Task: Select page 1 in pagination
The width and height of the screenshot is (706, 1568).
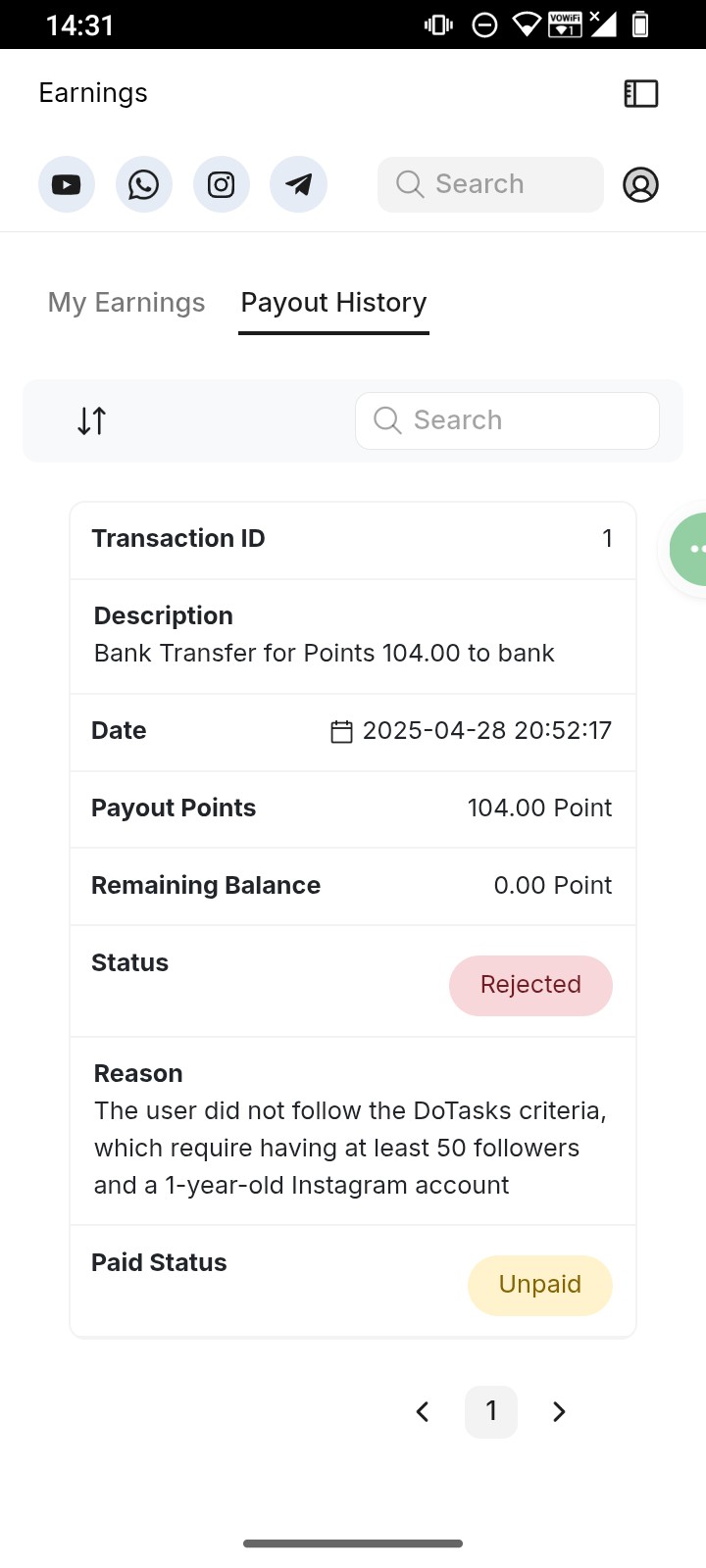Action: pos(491,1411)
